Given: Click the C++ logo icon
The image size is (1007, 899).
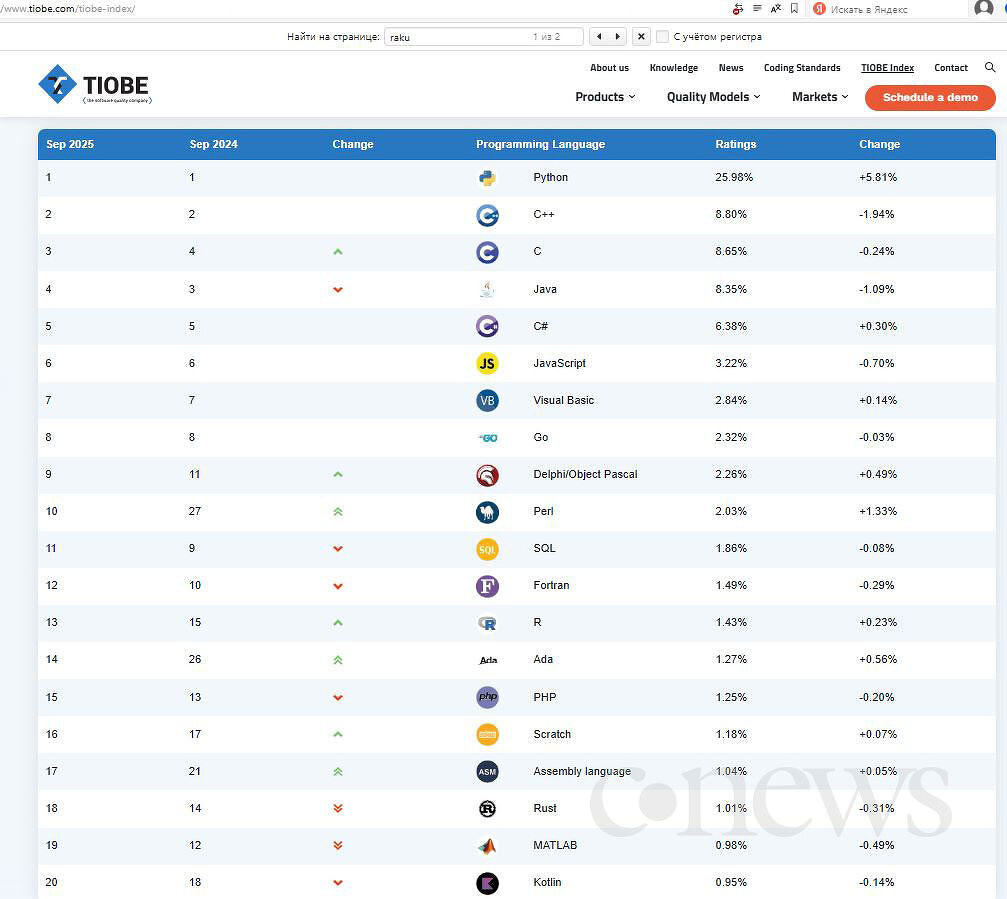Looking at the screenshot, I should 487,215.
